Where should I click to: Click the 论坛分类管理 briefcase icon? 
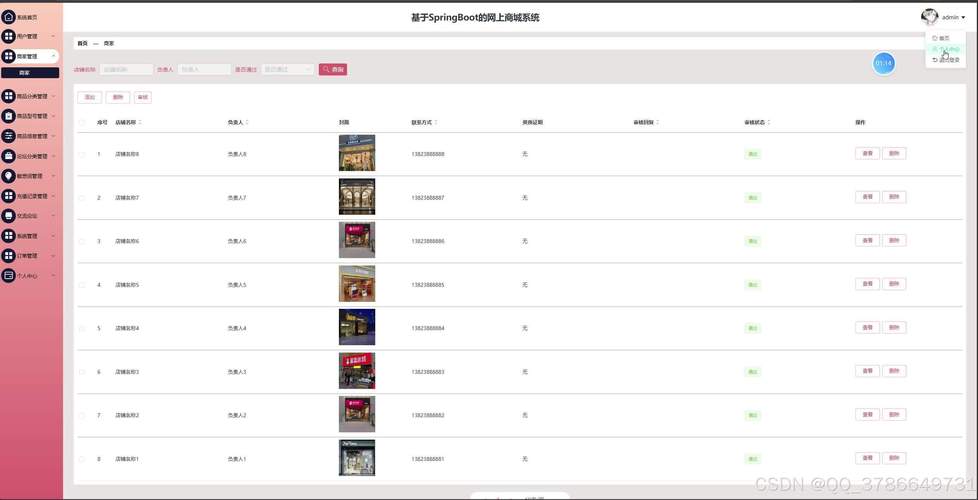pos(9,156)
